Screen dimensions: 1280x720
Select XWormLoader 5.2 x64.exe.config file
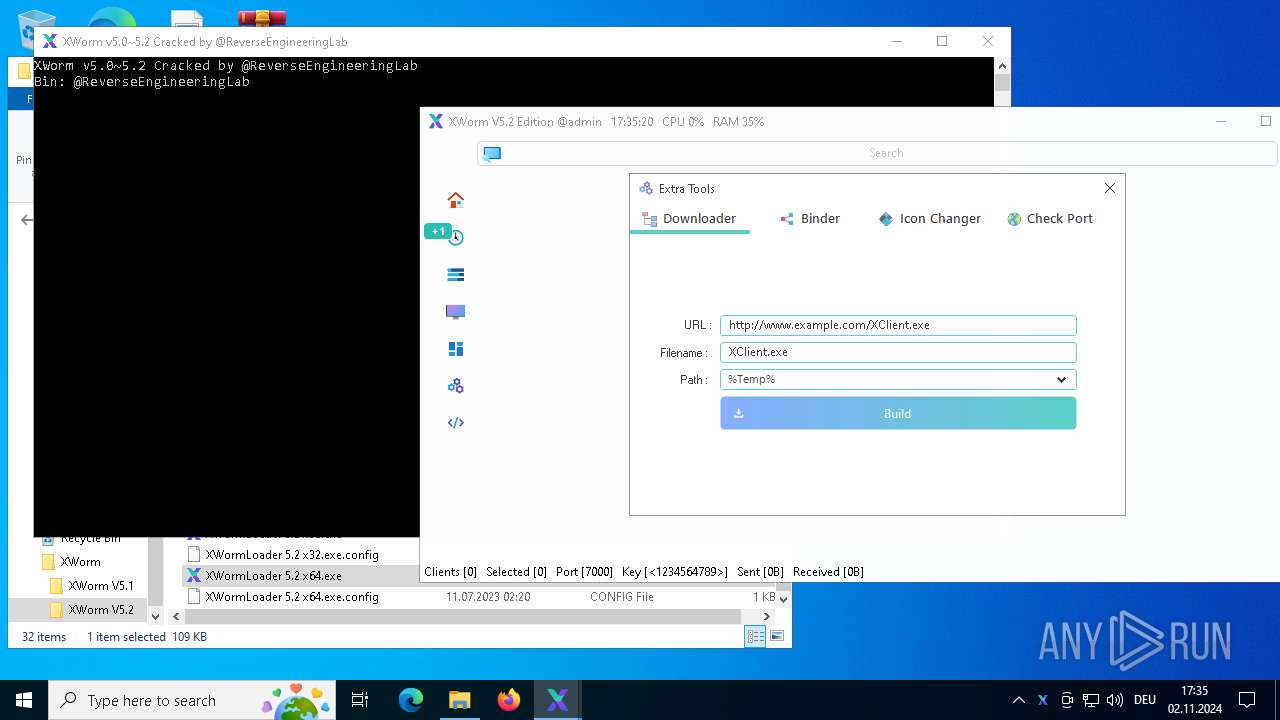coord(292,597)
